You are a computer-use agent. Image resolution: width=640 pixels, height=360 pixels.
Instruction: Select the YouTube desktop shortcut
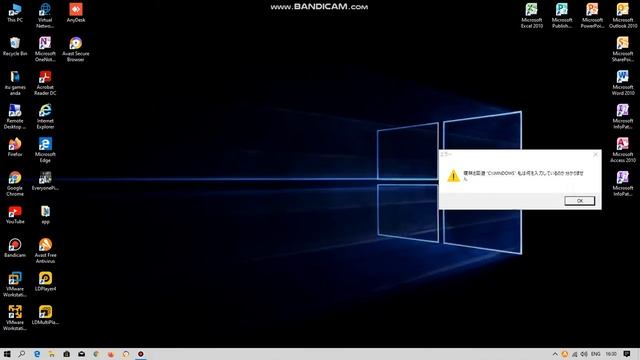point(15,215)
